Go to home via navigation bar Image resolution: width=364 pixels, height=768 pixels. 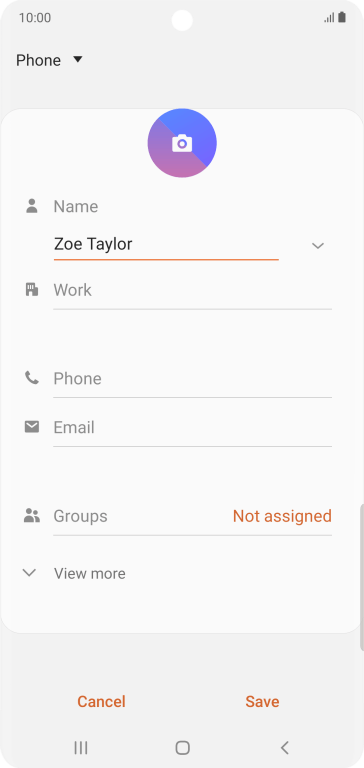(182, 747)
